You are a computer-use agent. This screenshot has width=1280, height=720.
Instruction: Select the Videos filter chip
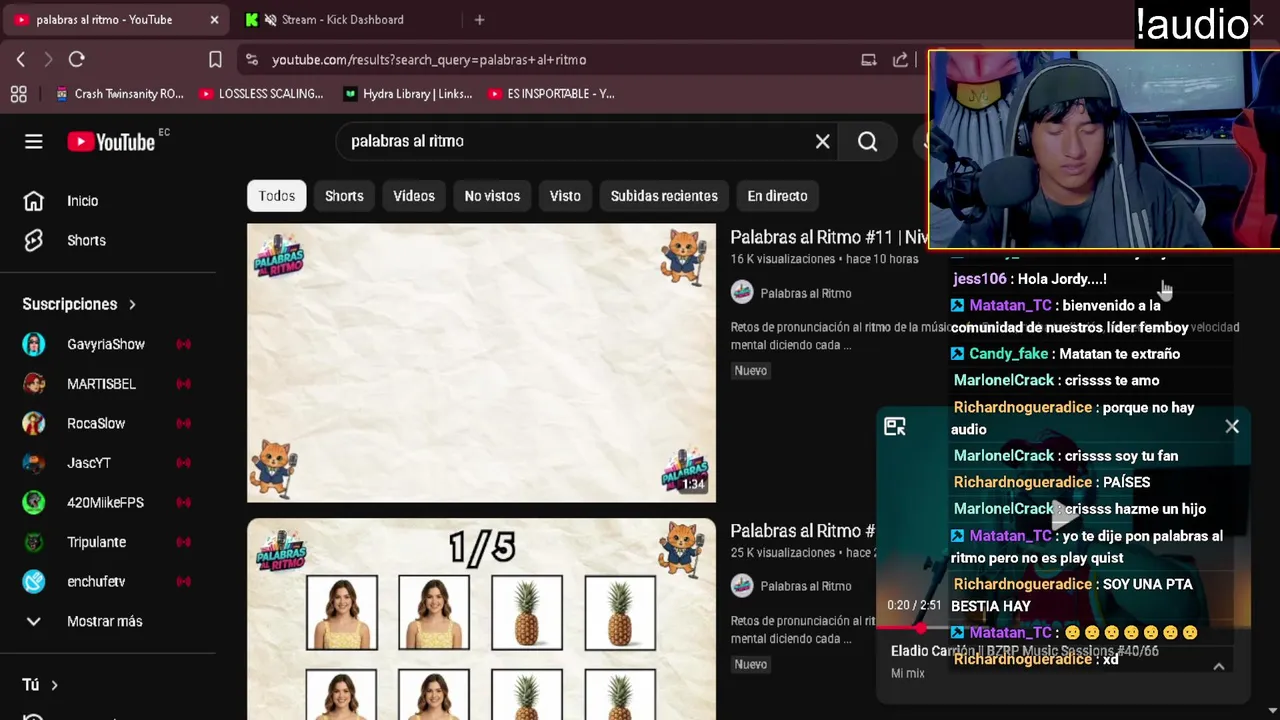tap(414, 196)
